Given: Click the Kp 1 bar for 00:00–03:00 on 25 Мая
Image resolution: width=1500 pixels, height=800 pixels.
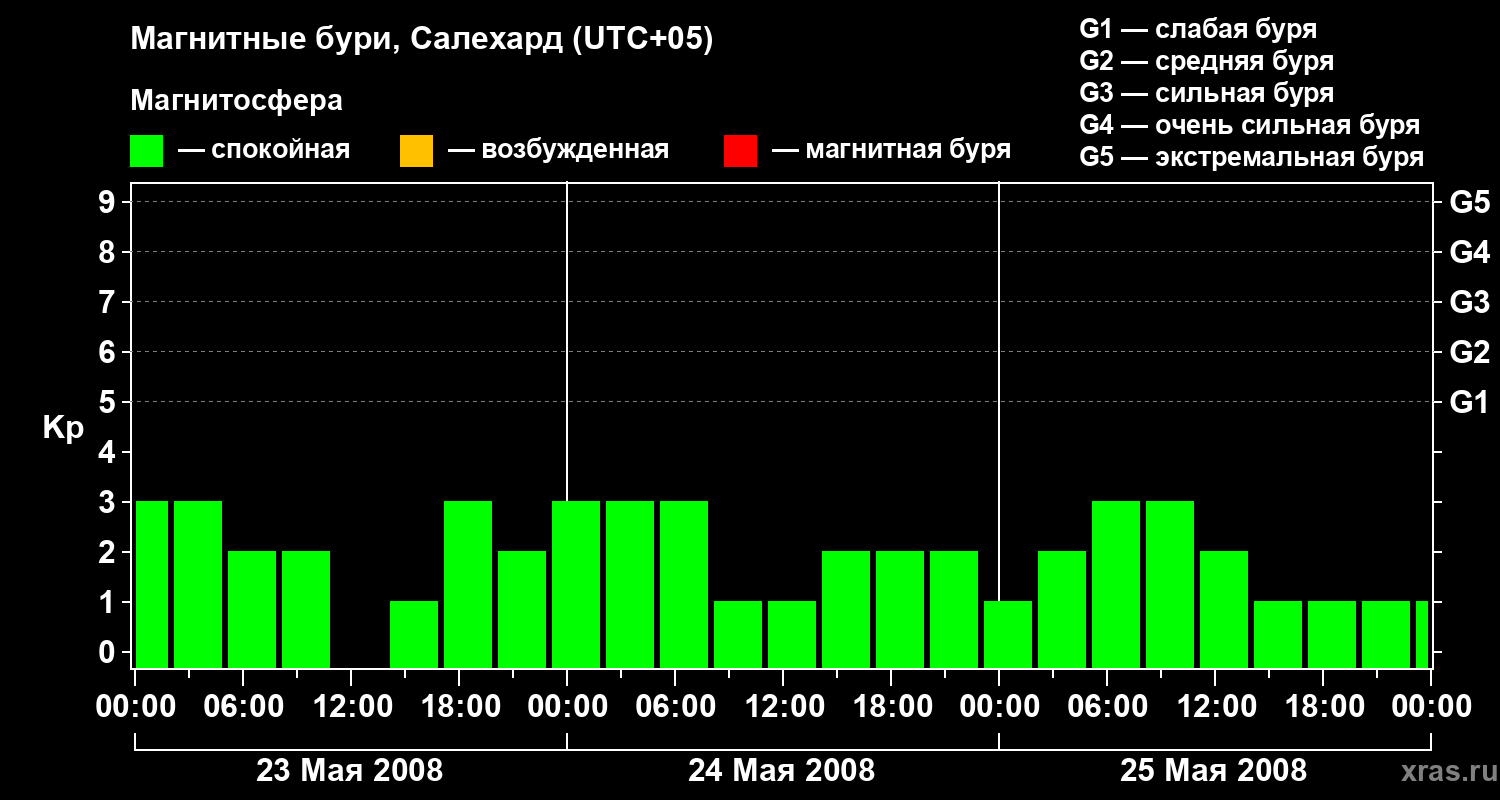Looking at the screenshot, I should point(1008,634).
